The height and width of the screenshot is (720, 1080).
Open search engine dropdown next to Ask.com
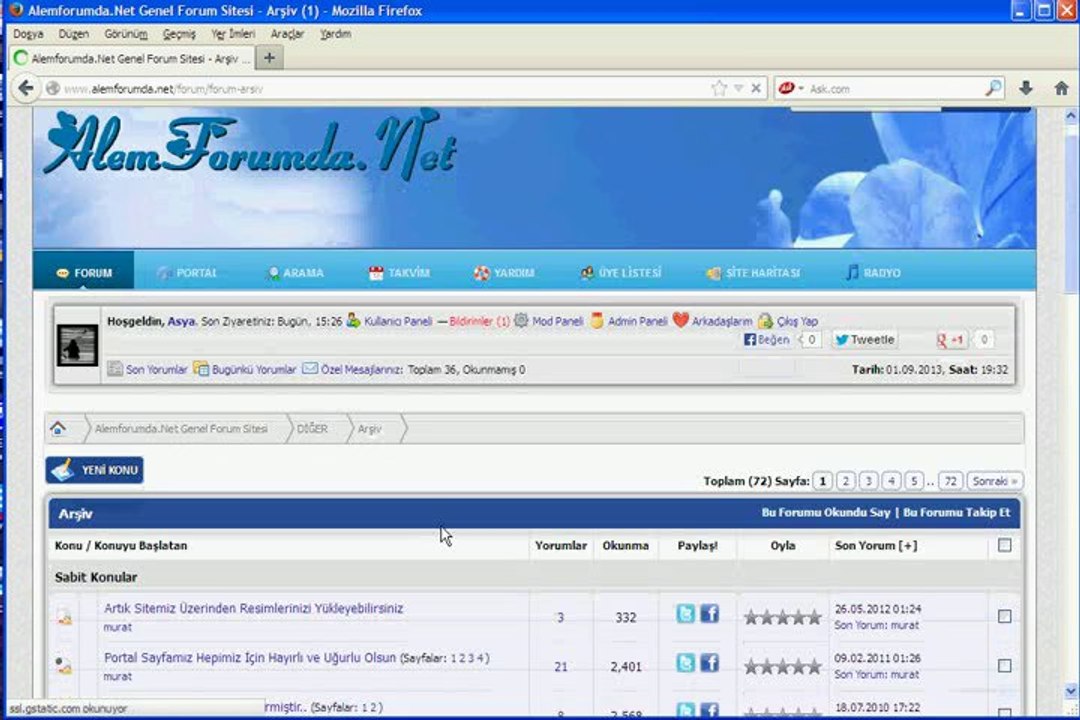(x=801, y=88)
